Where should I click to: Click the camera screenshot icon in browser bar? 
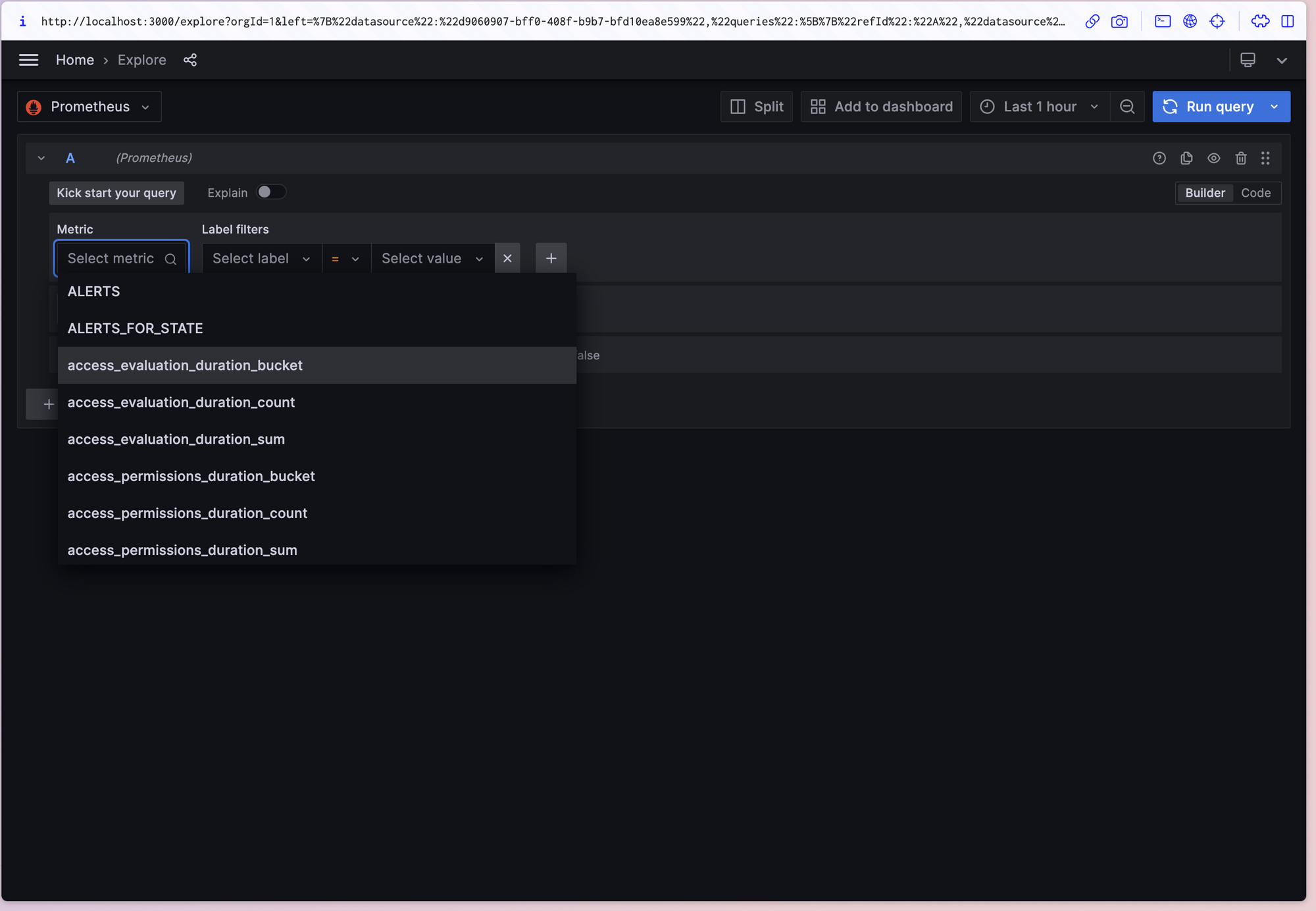pos(1119,21)
